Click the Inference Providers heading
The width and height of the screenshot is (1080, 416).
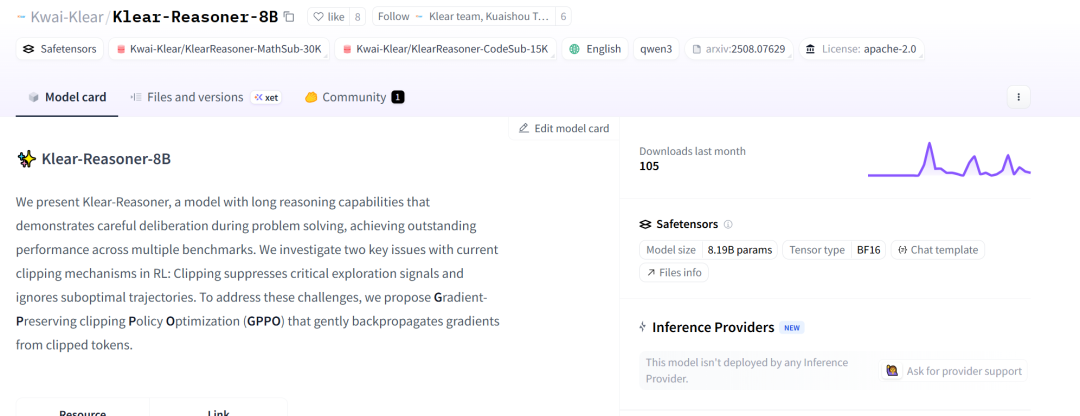click(x=713, y=327)
